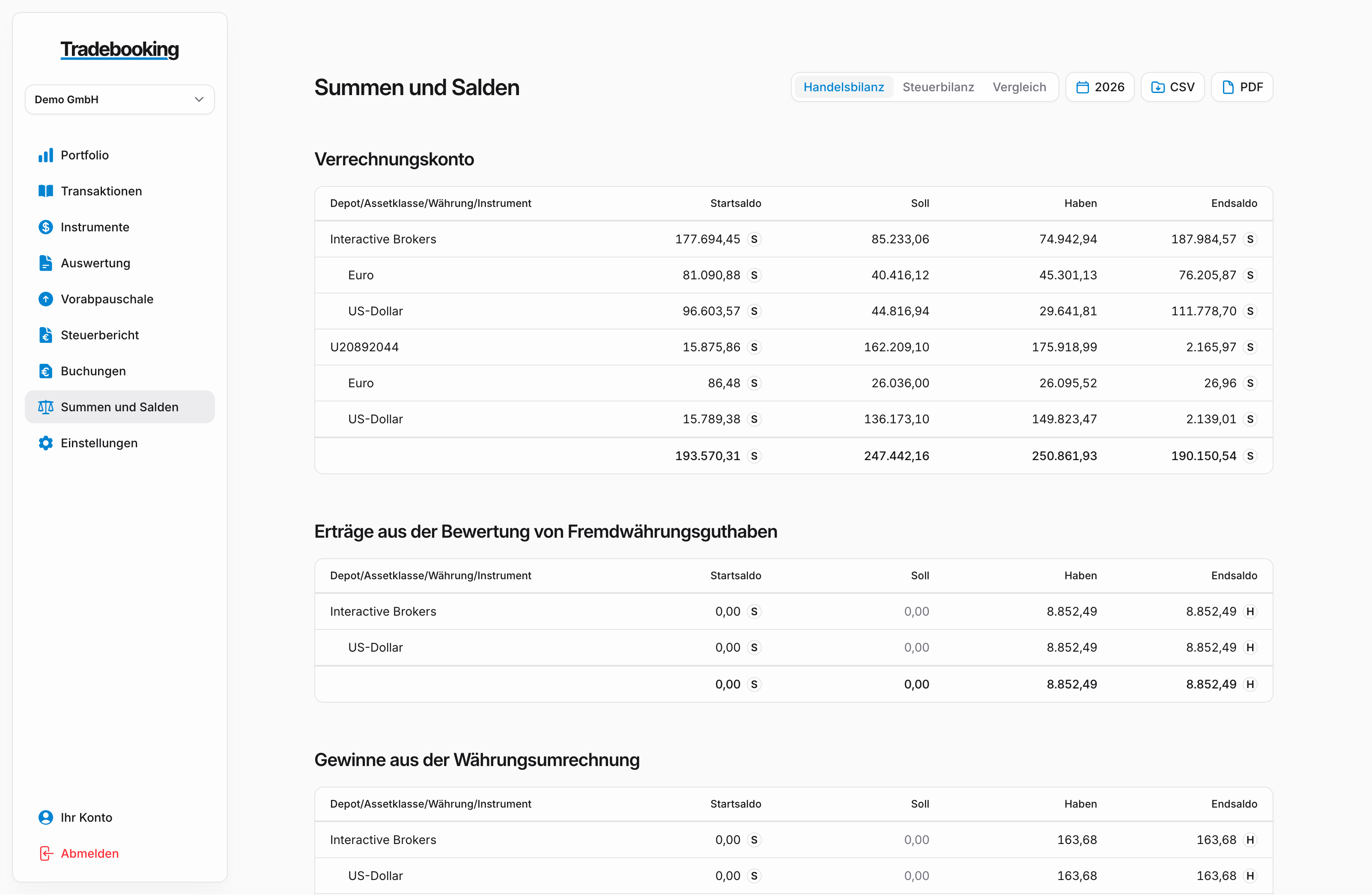
Task: Switch to the Handelsbilanz tab
Action: pyautogui.click(x=844, y=87)
